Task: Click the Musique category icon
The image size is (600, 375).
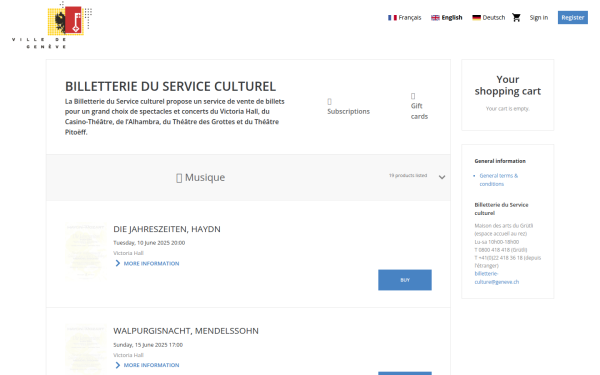Action: [179, 178]
